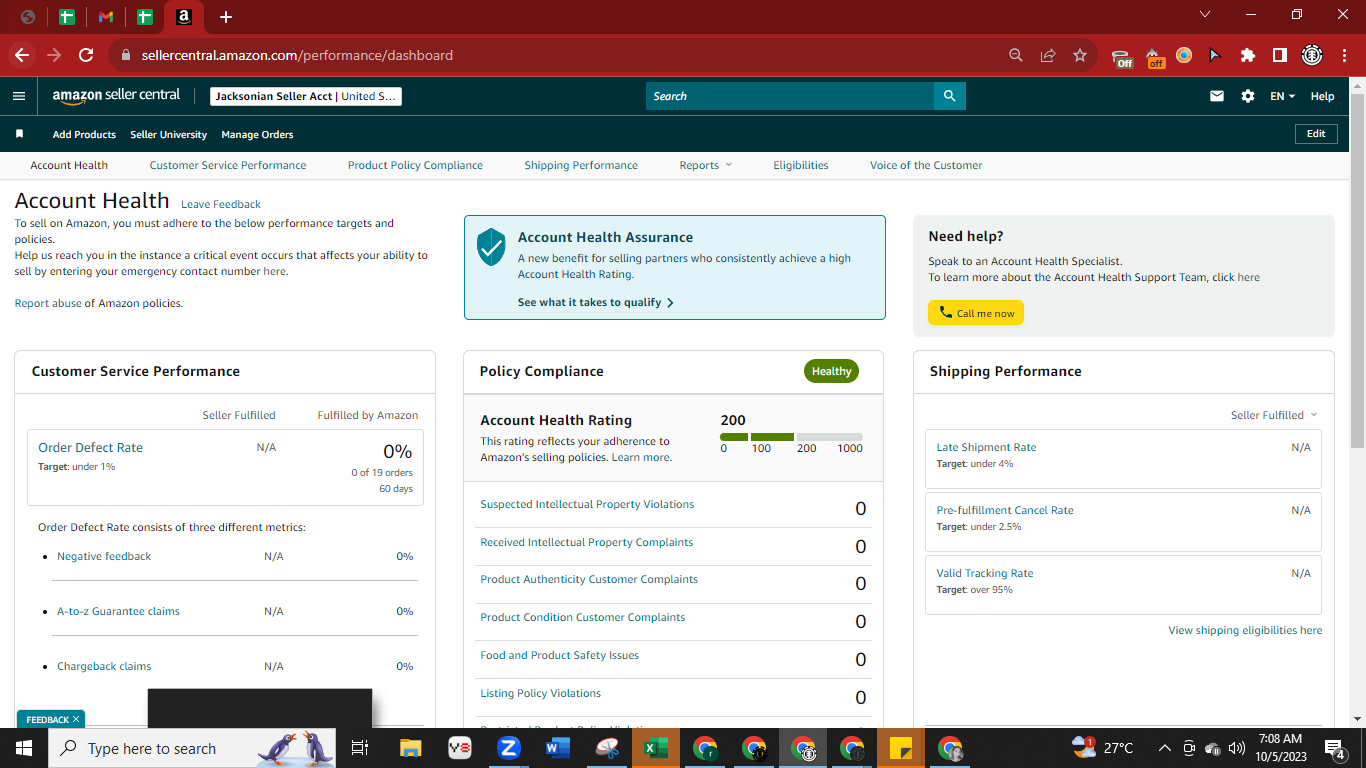1366x768 pixels.
Task: Click the Call me now button
Action: 976,313
